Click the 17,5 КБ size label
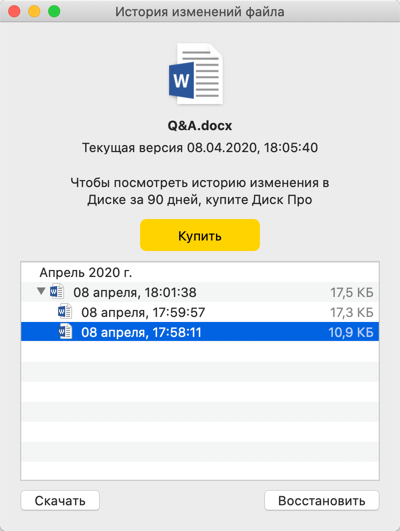 click(x=352, y=293)
